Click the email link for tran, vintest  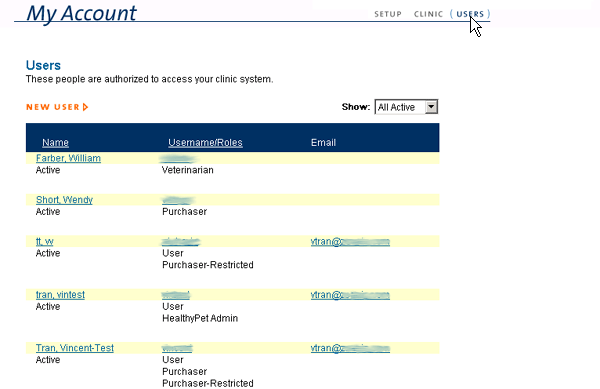(350, 295)
